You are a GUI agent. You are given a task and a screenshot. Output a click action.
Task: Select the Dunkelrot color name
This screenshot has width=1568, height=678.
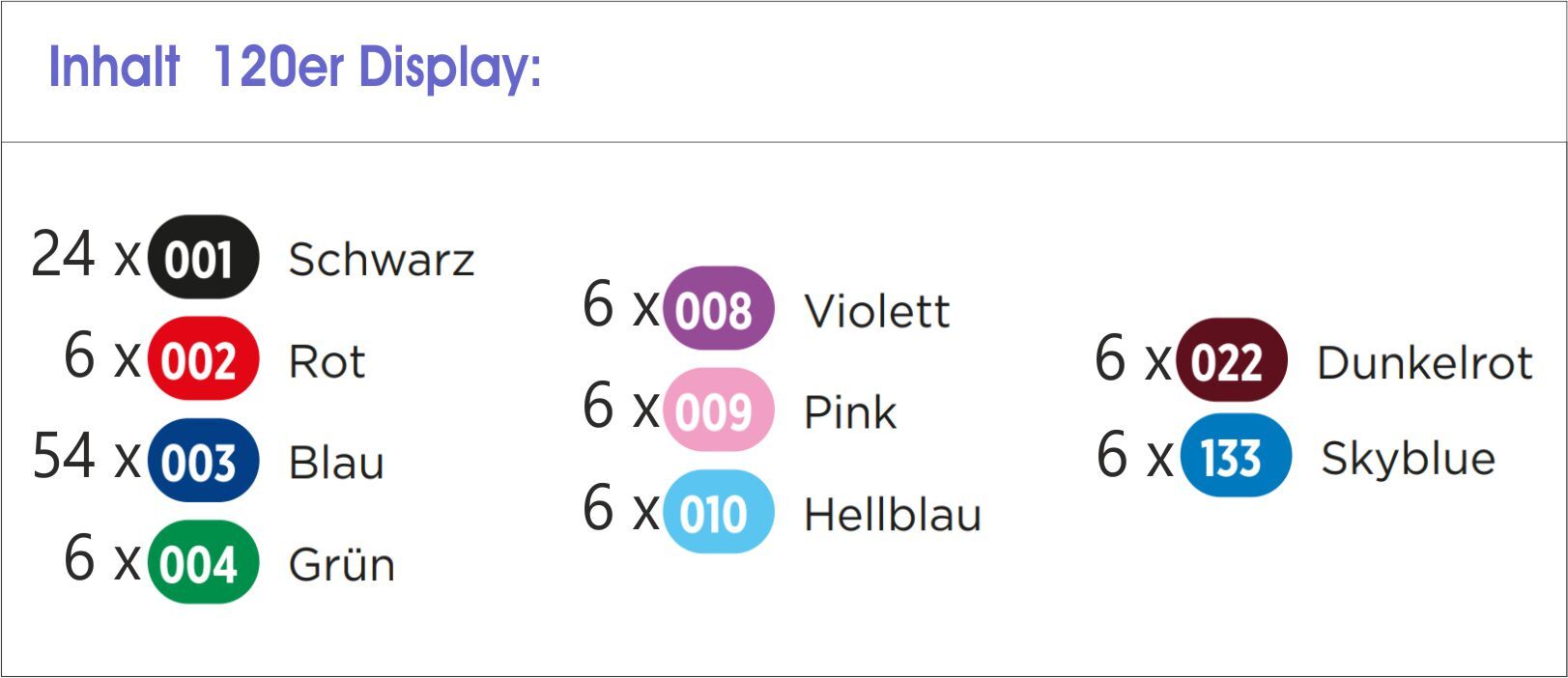pyautogui.click(x=1424, y=362)
